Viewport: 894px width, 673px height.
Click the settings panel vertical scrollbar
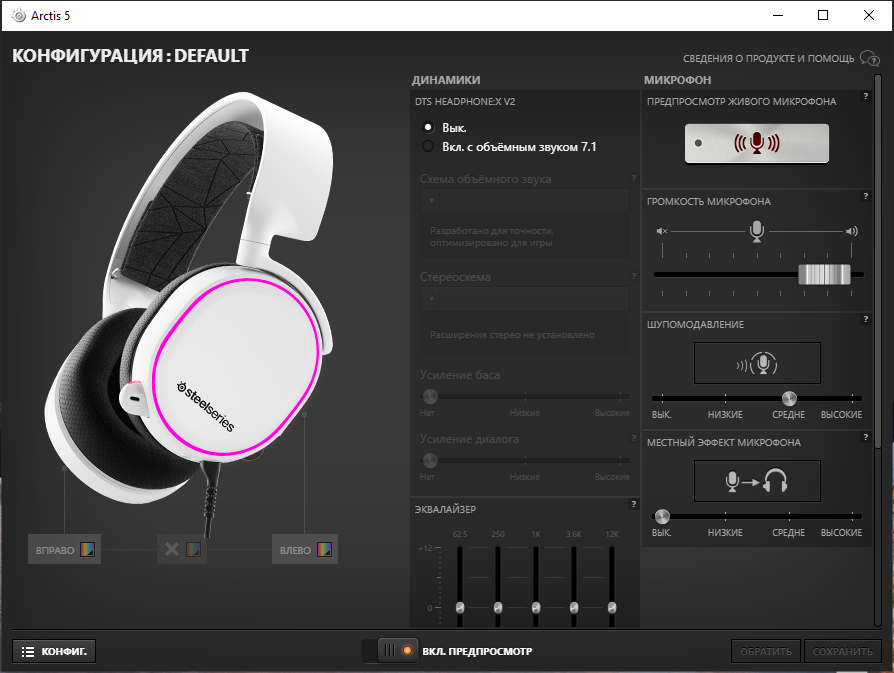[x=878, y=262]
